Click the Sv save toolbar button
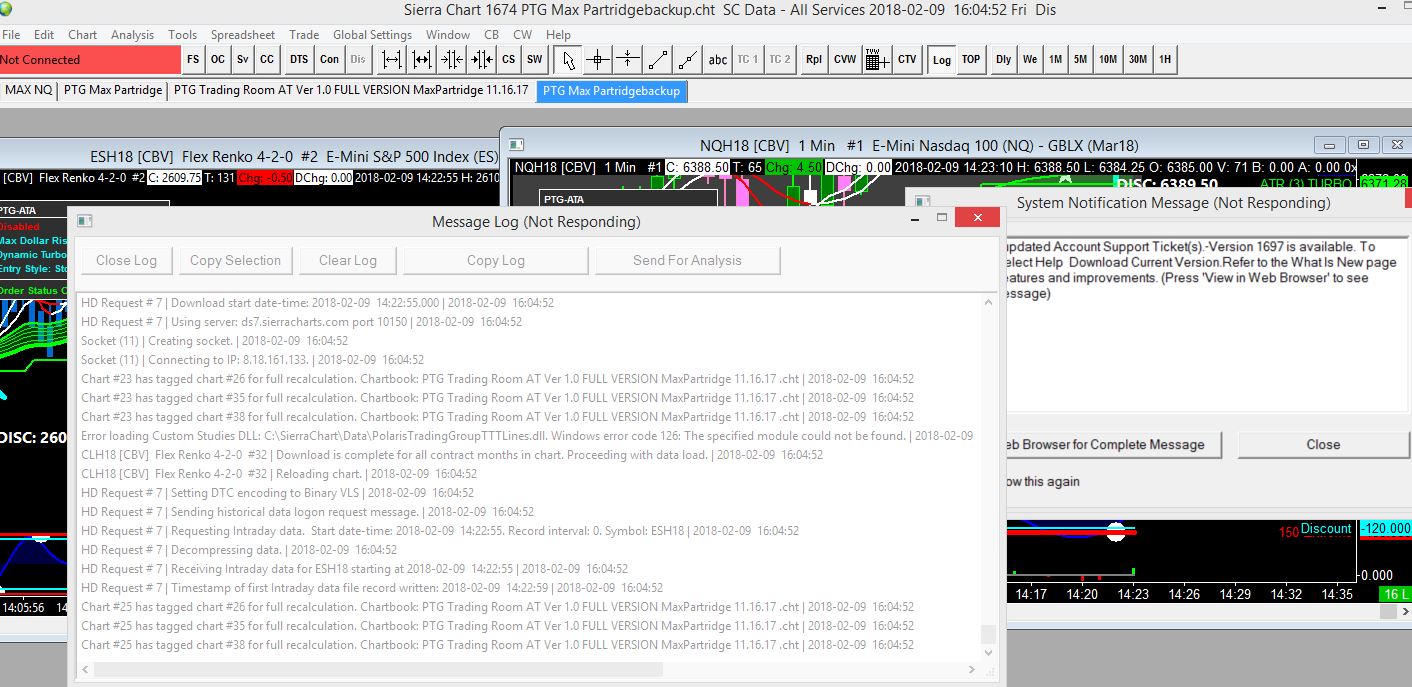This screenshot has height=687, width=1412. click(x=242, y=60)
